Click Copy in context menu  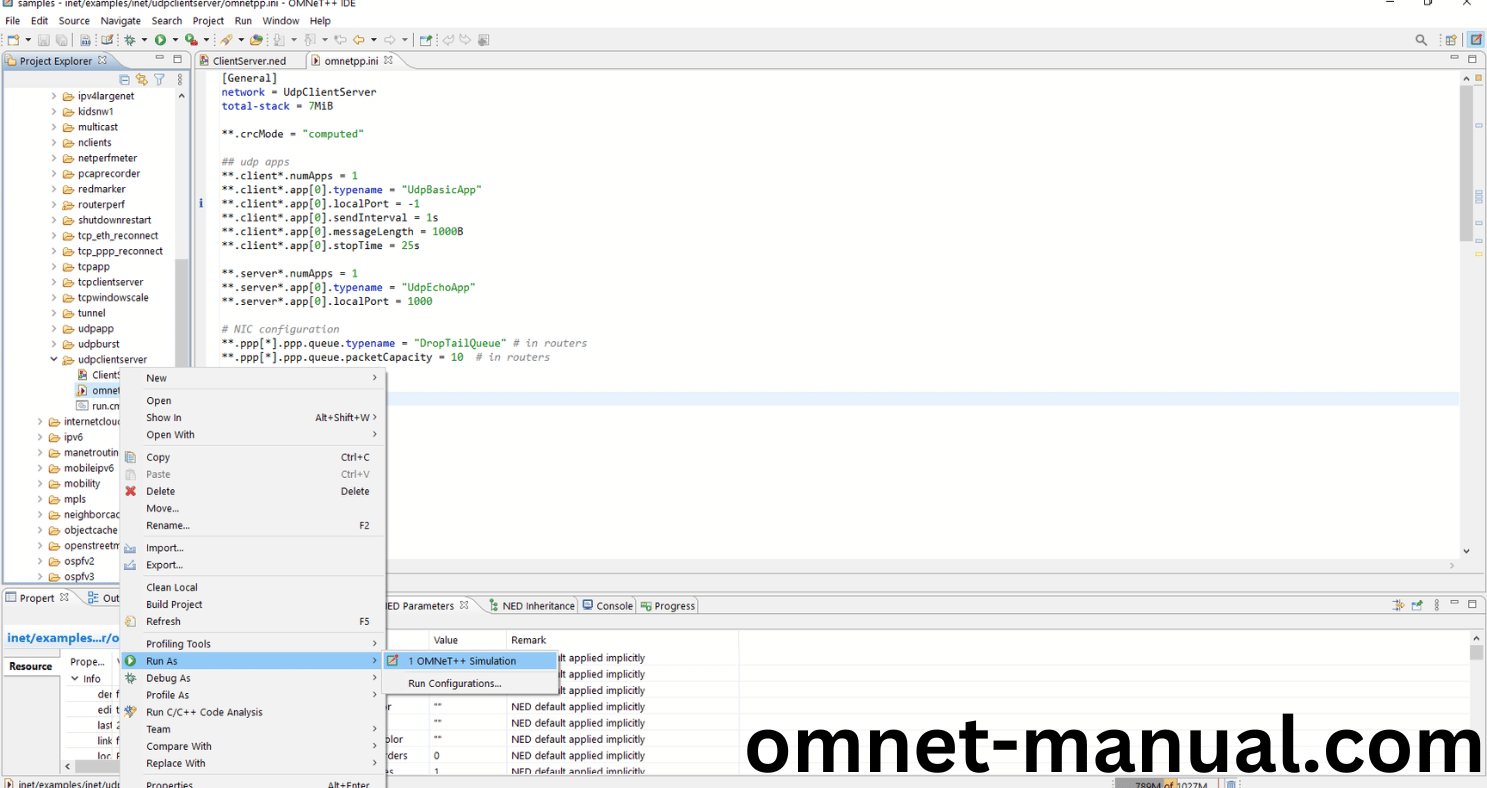pos(252,457)
